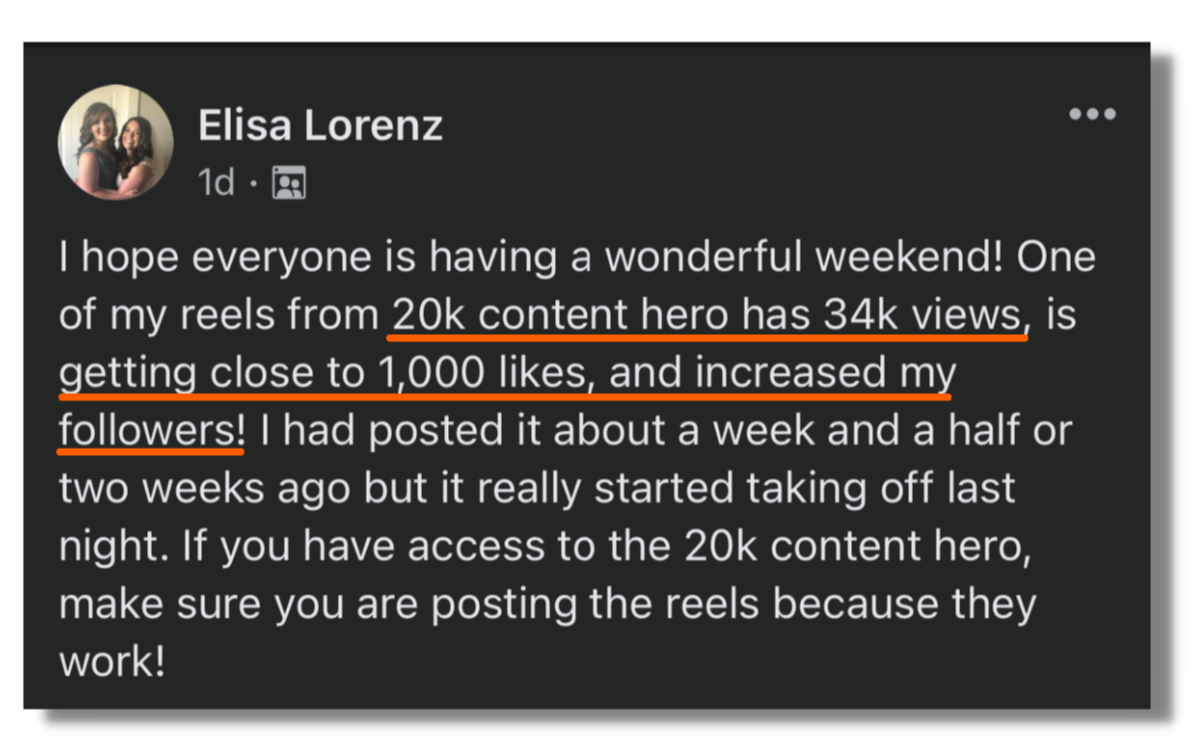
Task: Select the separator dot after the timestamp
Action: pyautogui.click(x=253, y=183)
